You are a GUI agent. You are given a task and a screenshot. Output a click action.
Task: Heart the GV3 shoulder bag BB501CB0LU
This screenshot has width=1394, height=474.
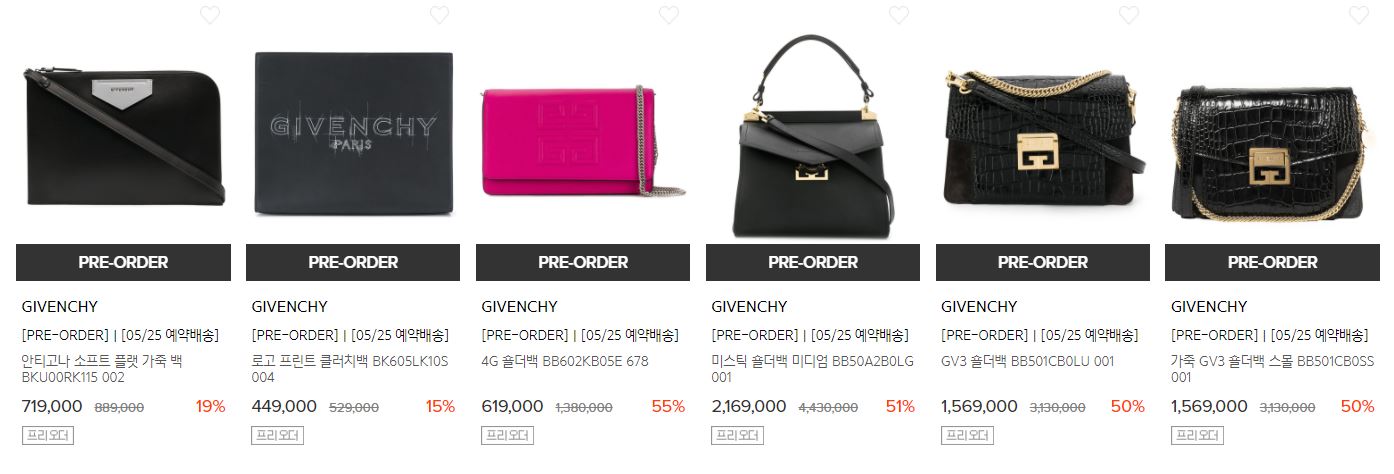(x=1129, y=15)
